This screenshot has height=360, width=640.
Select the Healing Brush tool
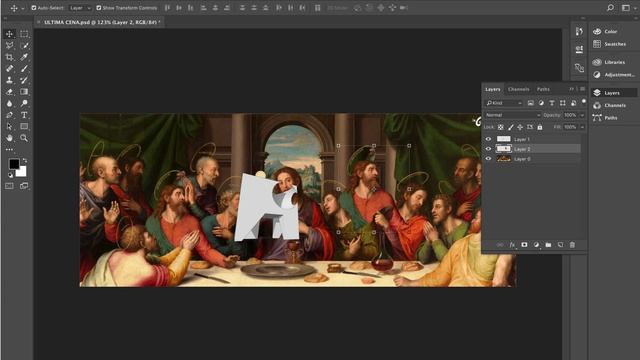coord(9,69)
